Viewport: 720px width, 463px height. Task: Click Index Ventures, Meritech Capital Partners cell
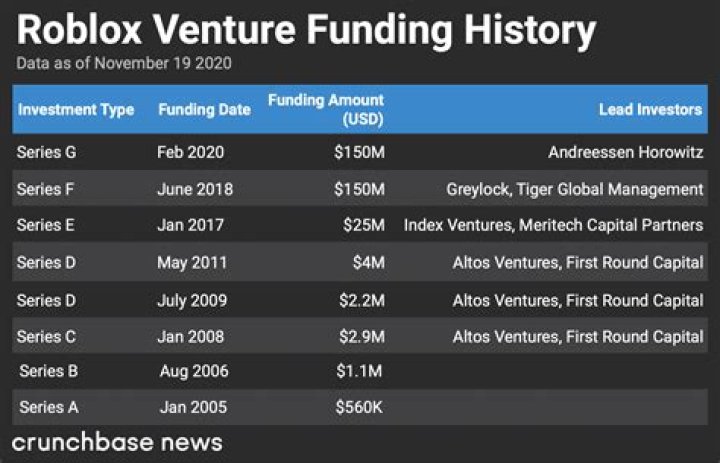point(553,225)
